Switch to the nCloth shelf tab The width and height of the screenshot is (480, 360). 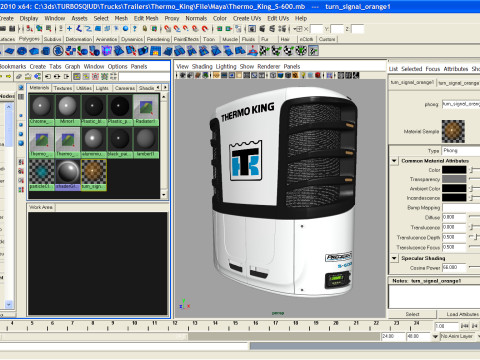tap(306, 39)
